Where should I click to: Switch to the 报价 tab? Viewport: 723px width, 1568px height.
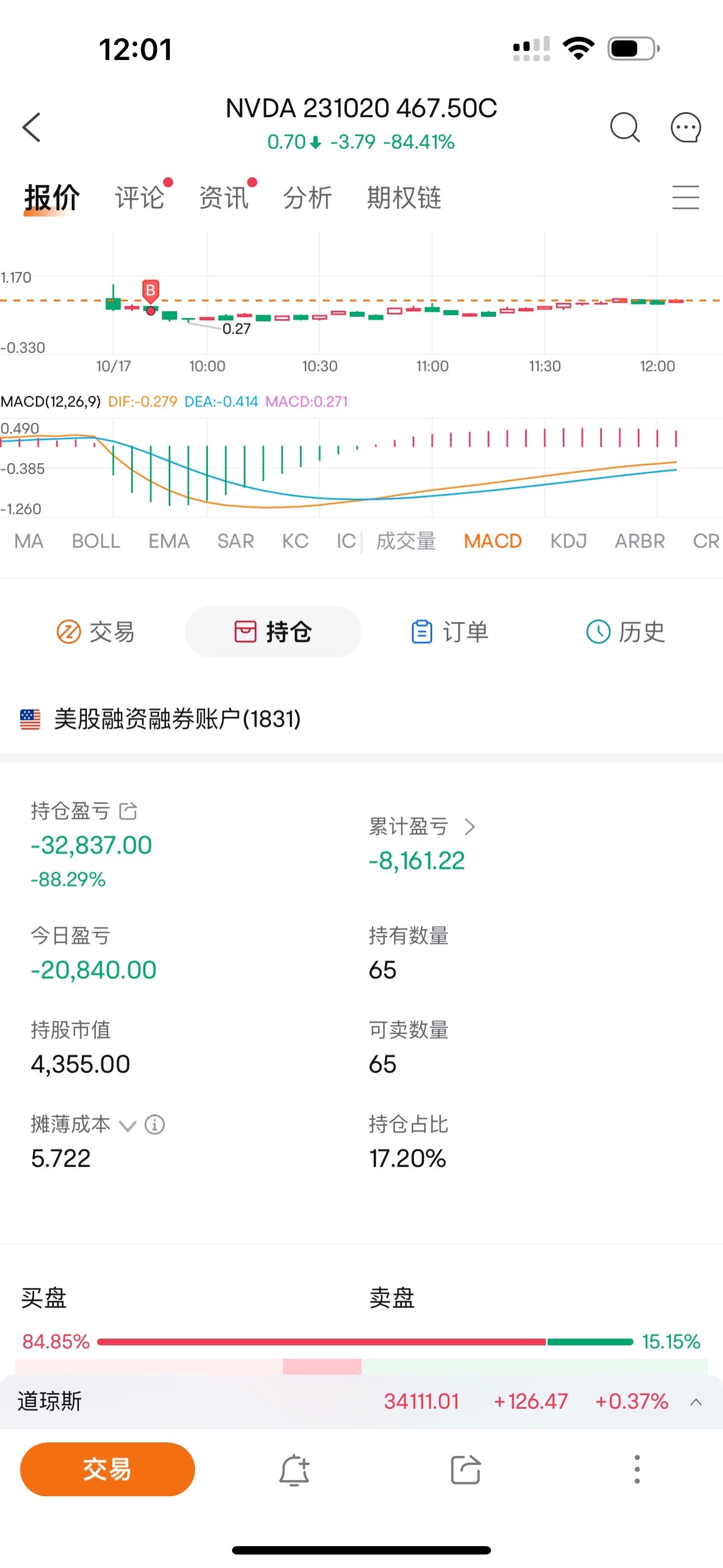click(52, 197)
